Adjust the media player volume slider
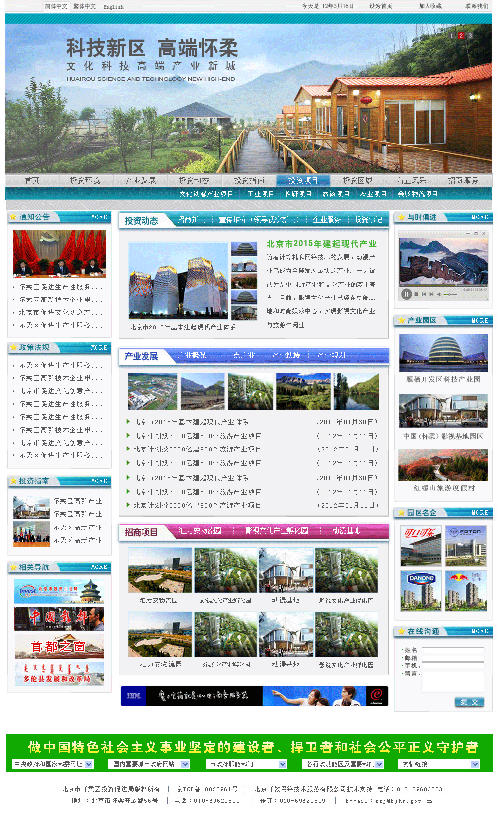Viewport: 500px width, 825px height. tap(450, 294)
